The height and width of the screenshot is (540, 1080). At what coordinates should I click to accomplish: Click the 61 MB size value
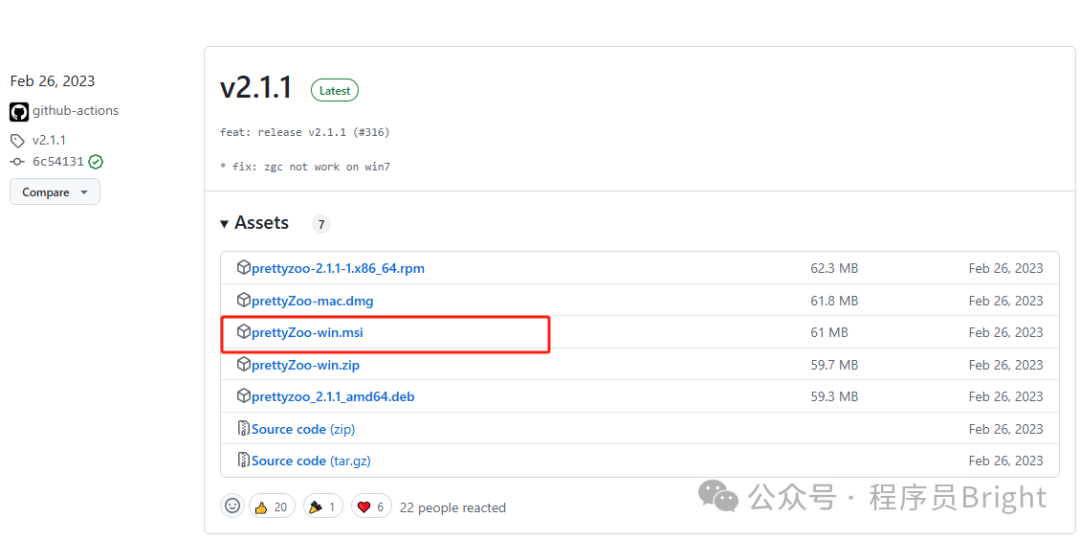coord(829,333)
